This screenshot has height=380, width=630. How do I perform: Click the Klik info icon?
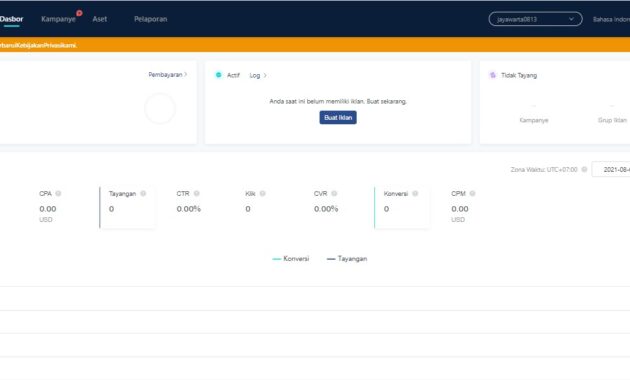[262, 193]
